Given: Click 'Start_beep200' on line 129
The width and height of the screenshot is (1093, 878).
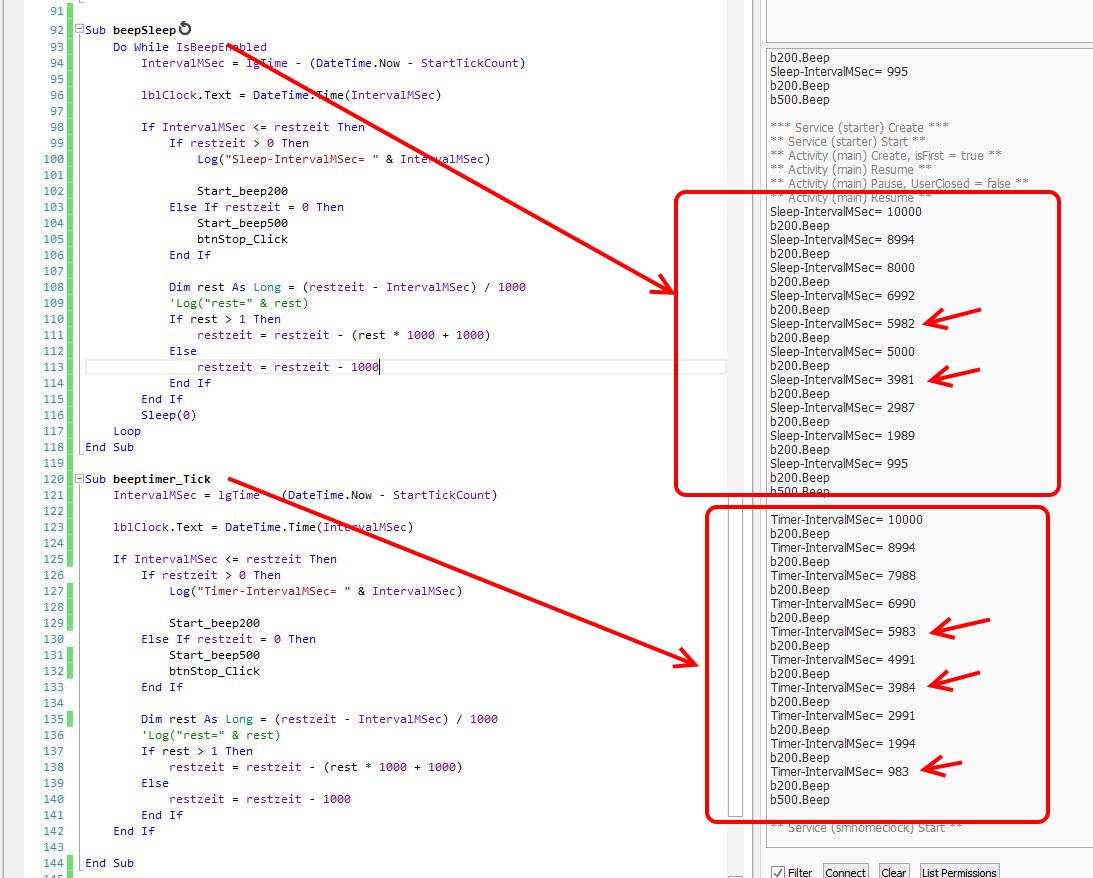Looking at the screenshot, I should pyautogui.click(x=214, y=623).
